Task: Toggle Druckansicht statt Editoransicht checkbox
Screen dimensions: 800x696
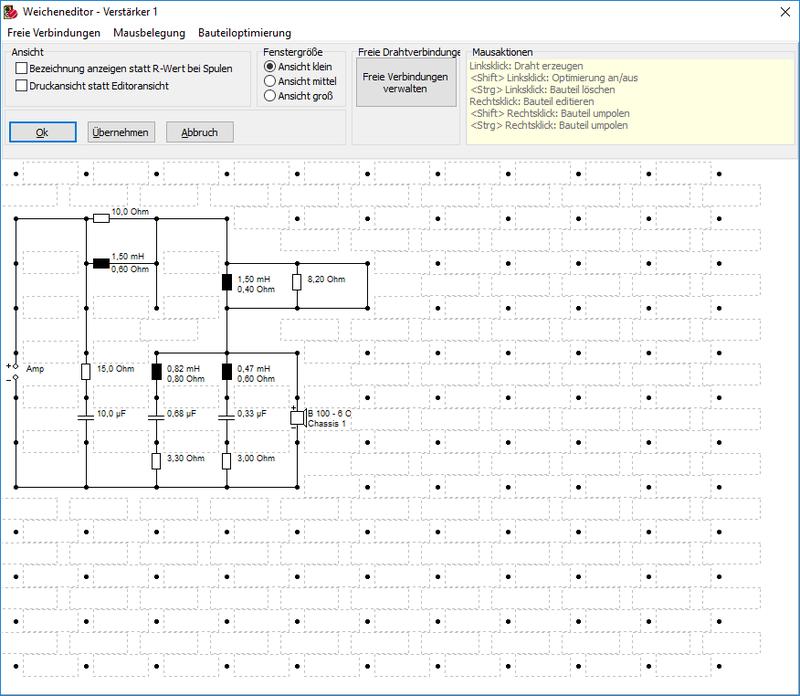Action: click(22, 86)
